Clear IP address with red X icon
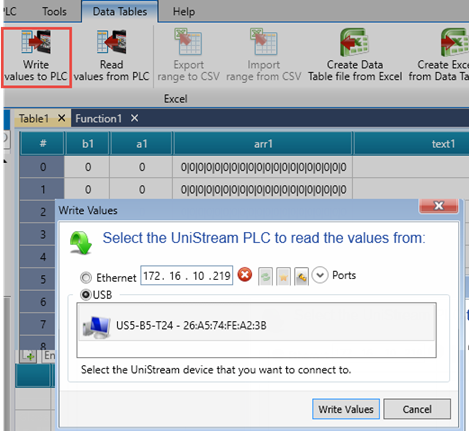469x431 pixels. point(245,275)
